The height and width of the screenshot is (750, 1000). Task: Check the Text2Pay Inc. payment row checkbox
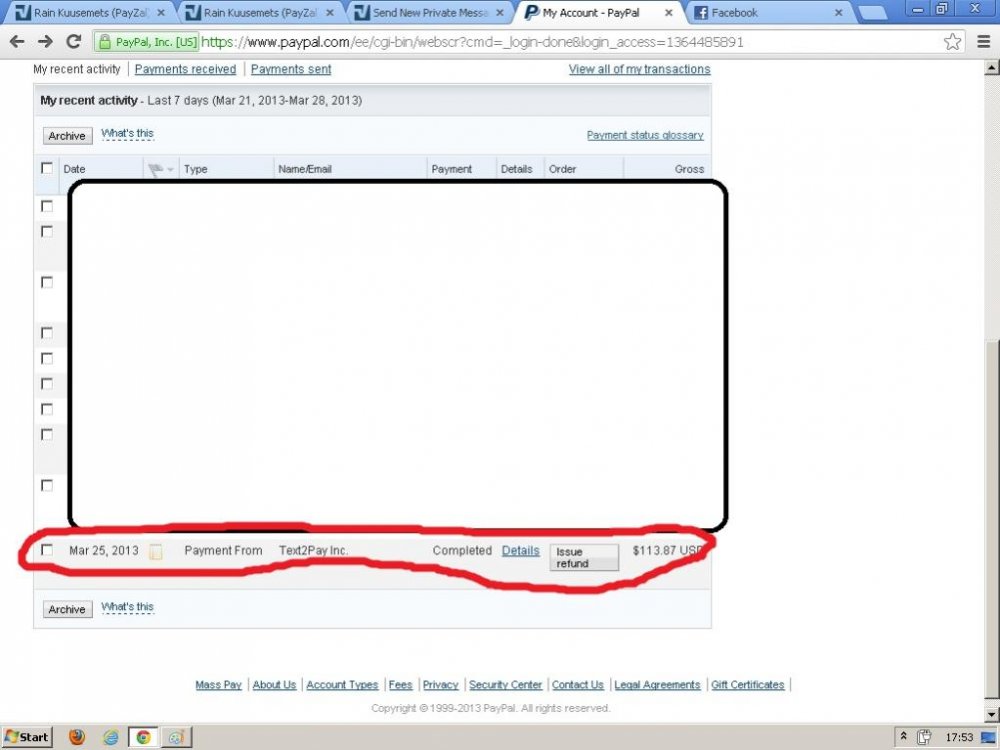47,550
